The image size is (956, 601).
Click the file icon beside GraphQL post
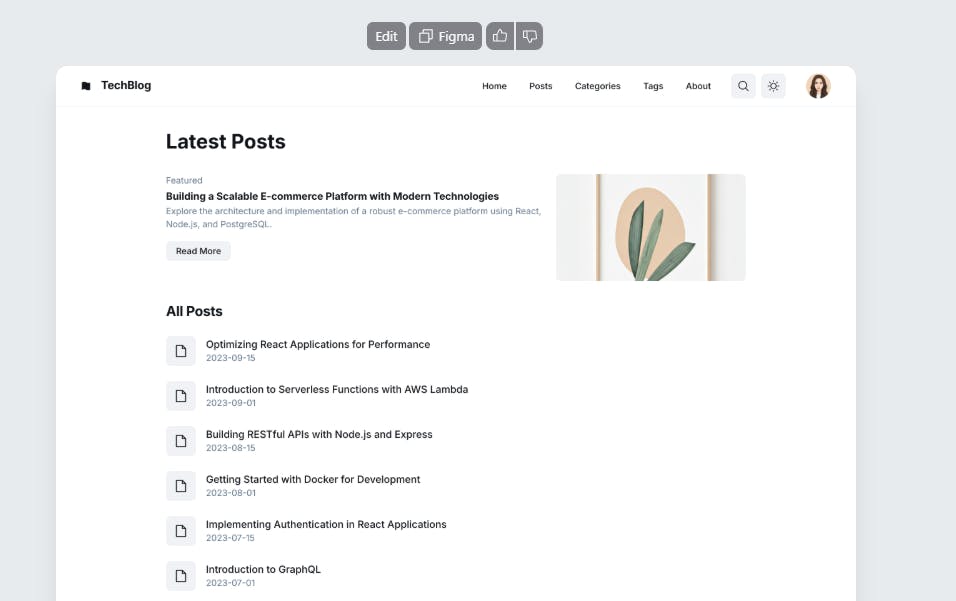click(181, 576)
